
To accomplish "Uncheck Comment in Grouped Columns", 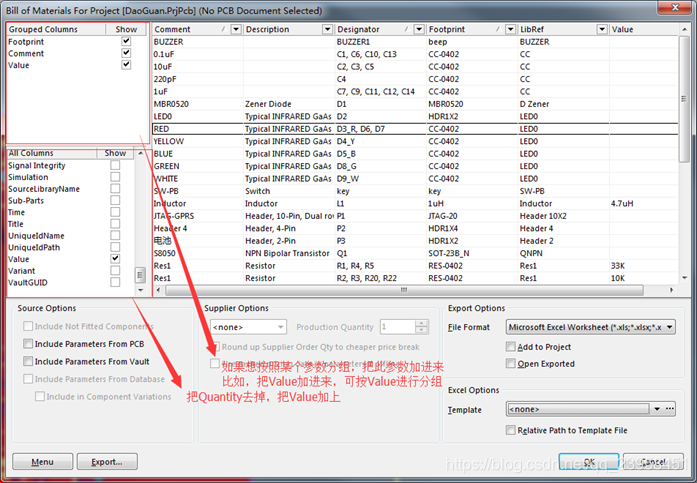I will pyautogui.click(x=126, y=53).
